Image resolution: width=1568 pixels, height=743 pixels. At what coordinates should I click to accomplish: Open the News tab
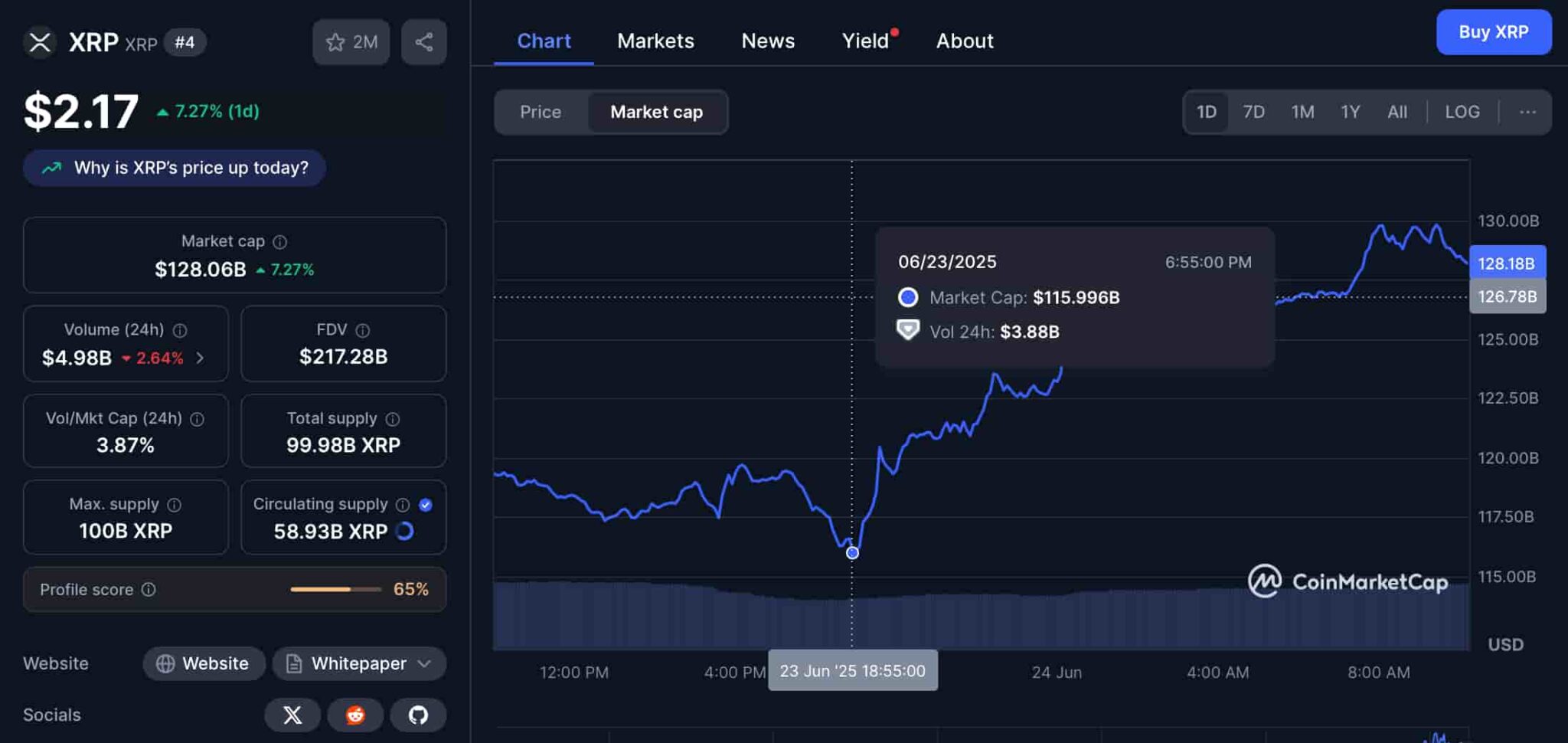[x=768, y=41]
